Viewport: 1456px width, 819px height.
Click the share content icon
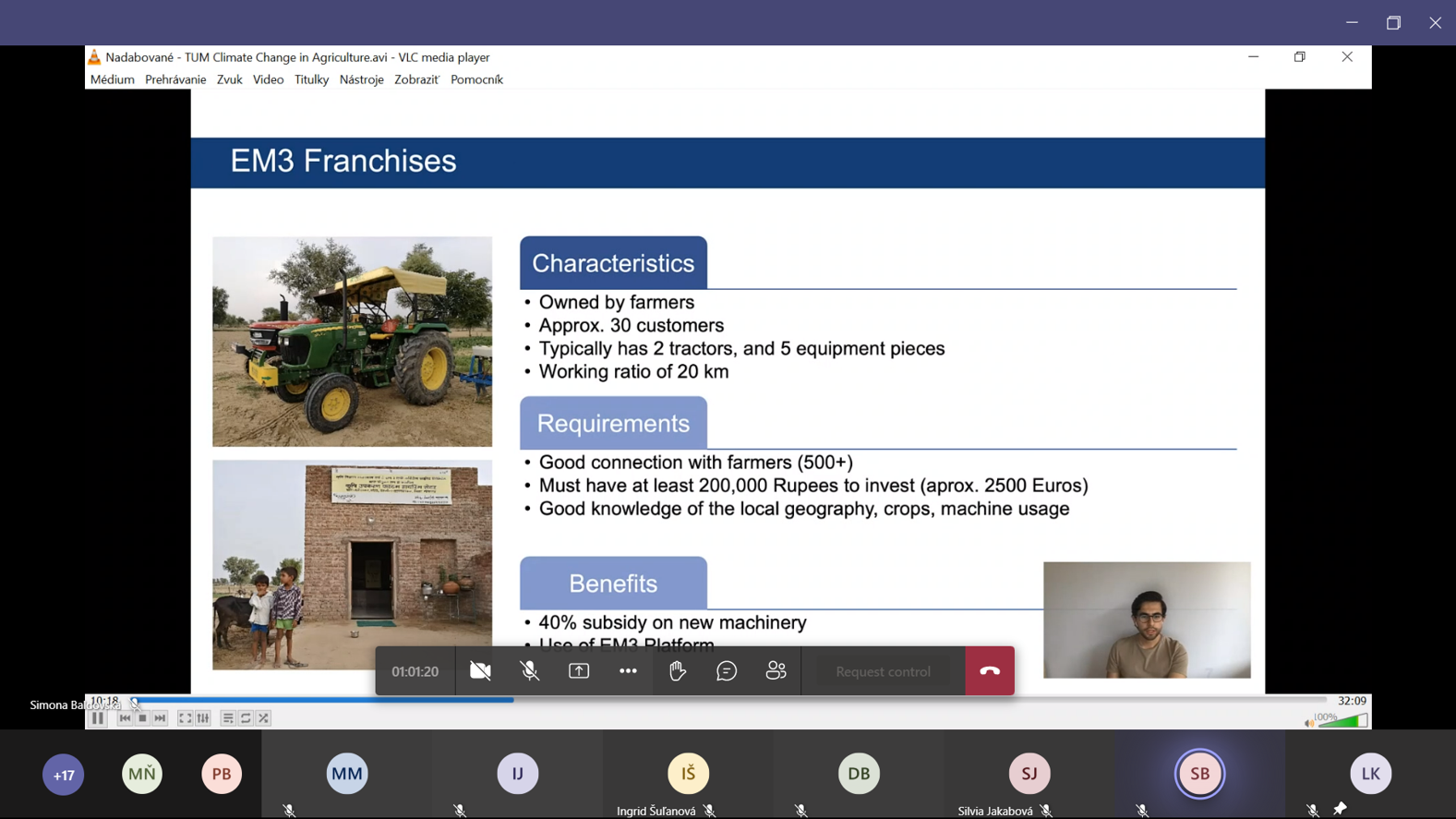[579, 671]
